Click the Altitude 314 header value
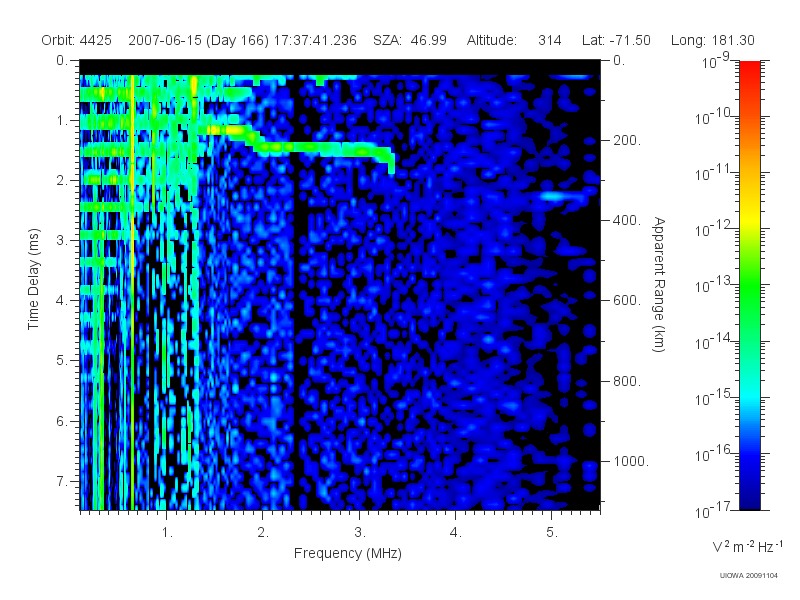Image resolution: width=800 pixels, height=600 pixels. [514, 40]
